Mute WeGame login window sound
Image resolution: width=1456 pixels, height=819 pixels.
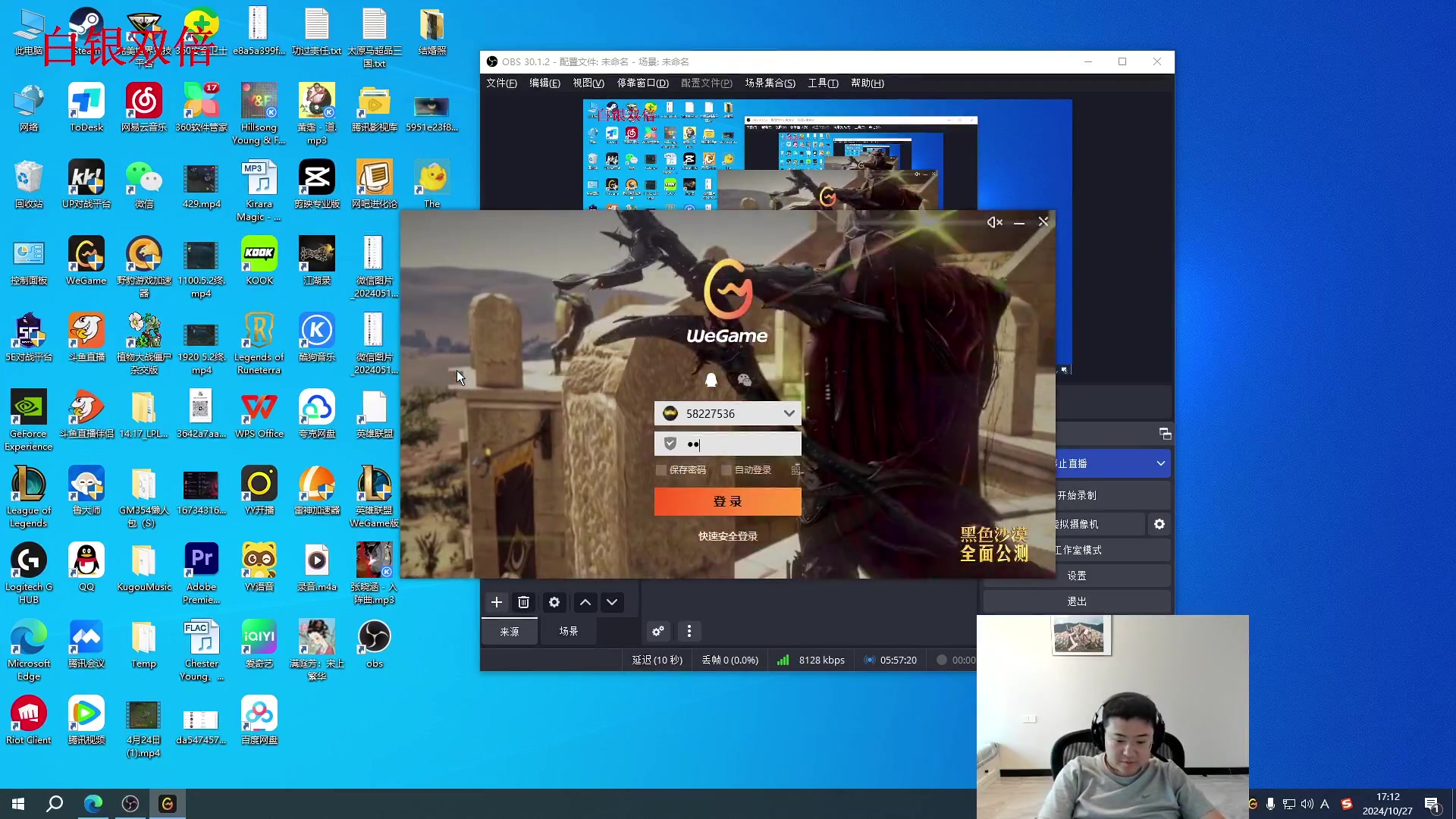[994, 222]
